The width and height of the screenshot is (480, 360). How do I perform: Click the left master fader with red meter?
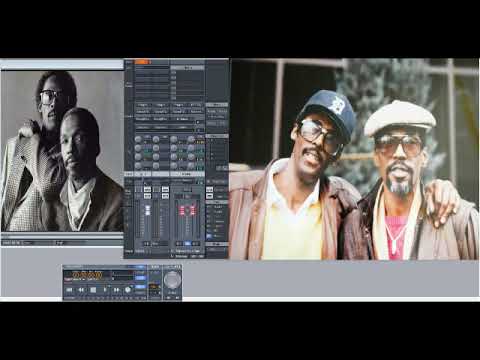tap(182, 211)
